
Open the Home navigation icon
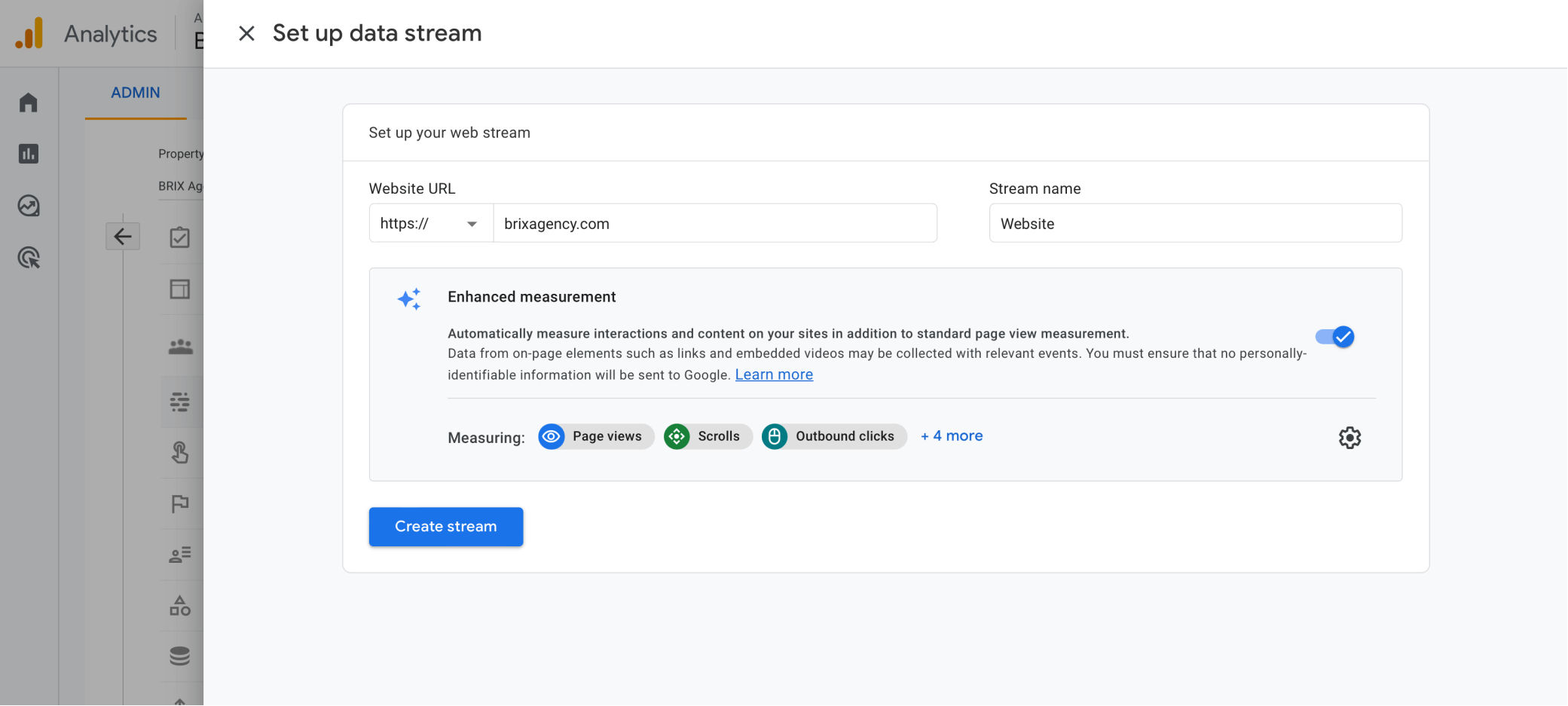point(29,102)
